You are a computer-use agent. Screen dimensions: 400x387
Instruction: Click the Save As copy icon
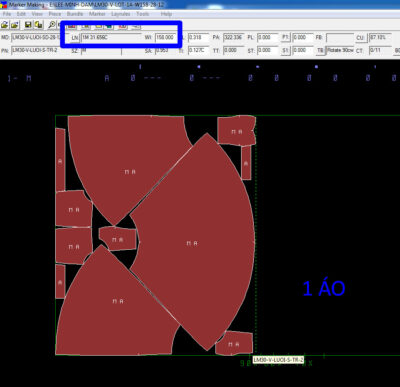tap(39, 25)
